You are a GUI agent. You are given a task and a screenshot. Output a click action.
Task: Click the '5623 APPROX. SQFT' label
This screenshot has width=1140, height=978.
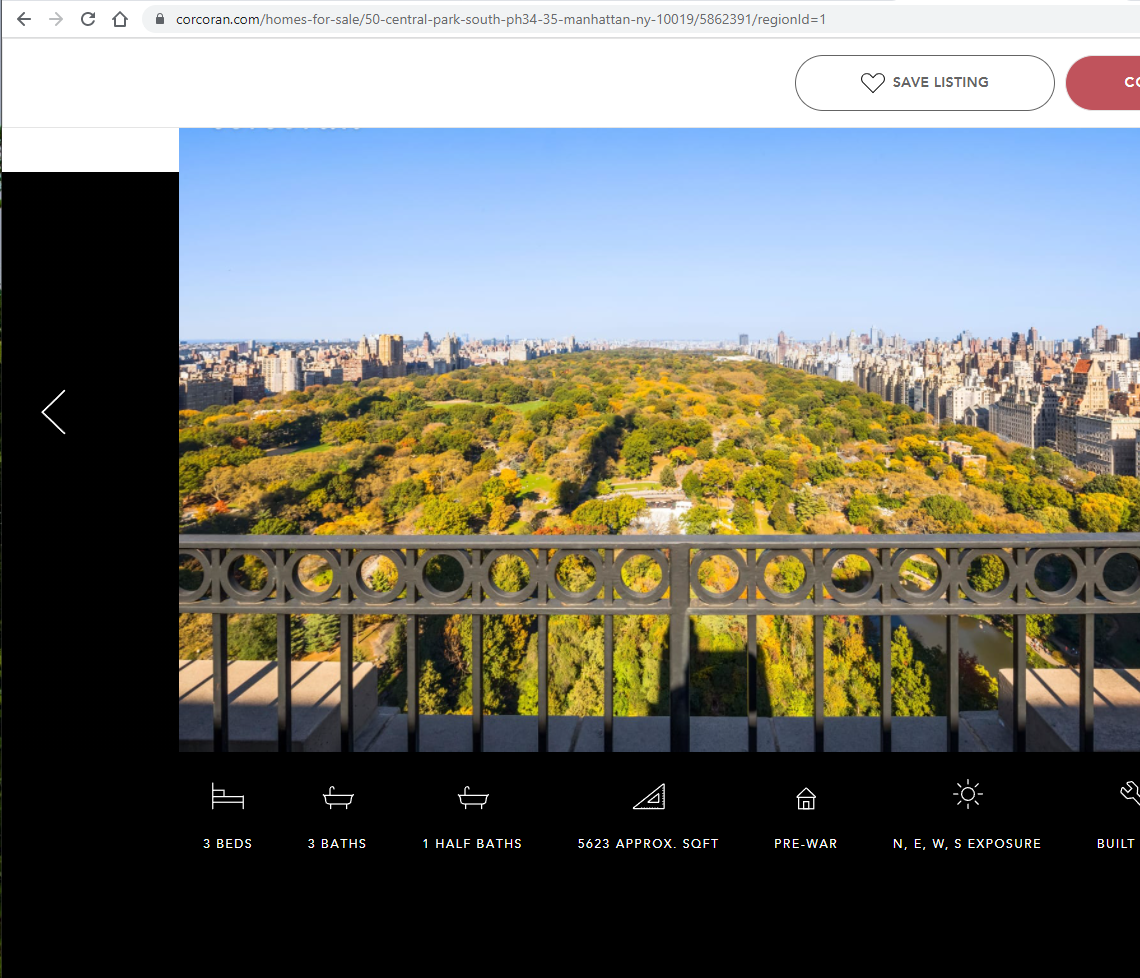(649, 843)
